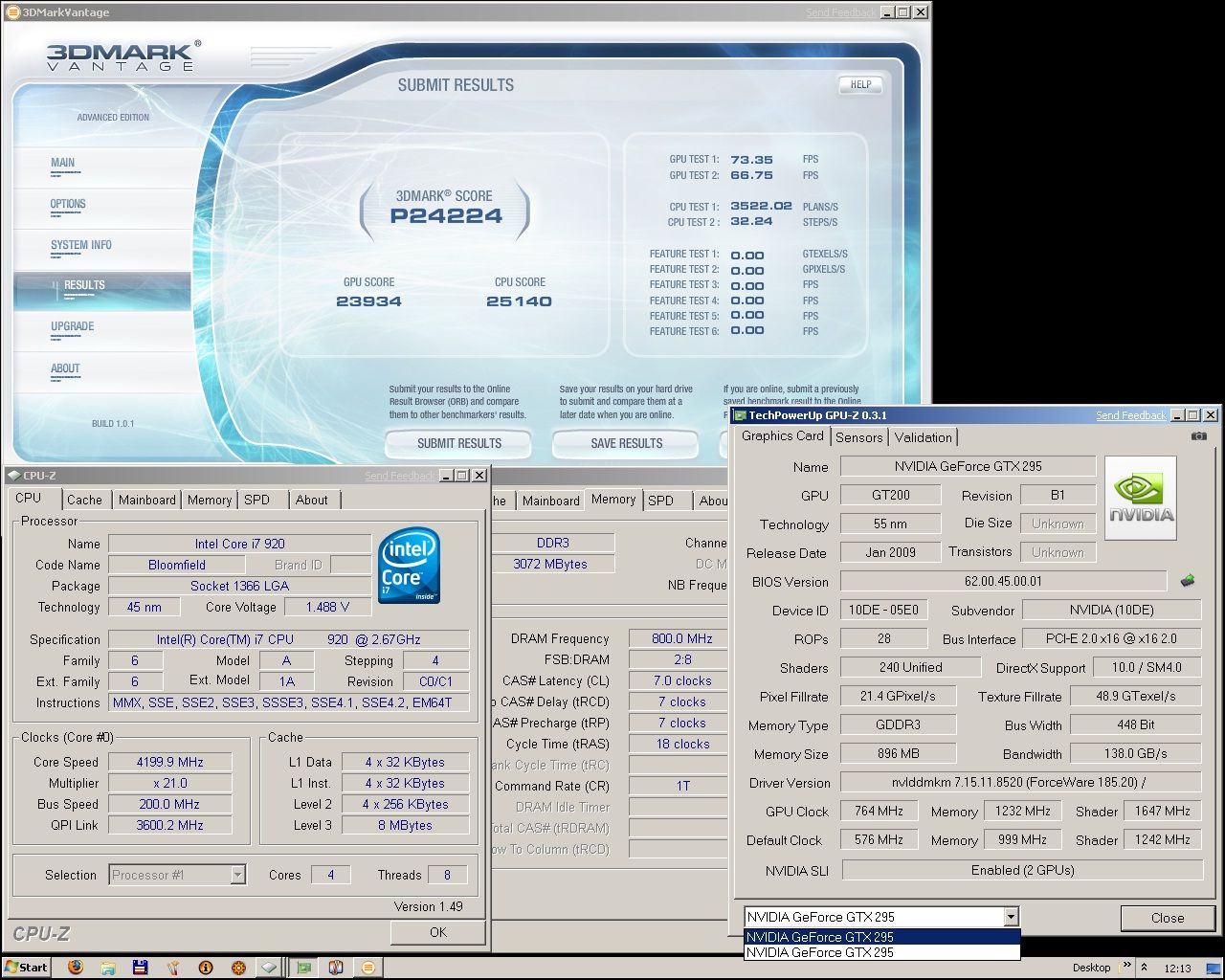
Task: Take a GPU-Z screenshot with camera icon
Action: coord(1198,436)
